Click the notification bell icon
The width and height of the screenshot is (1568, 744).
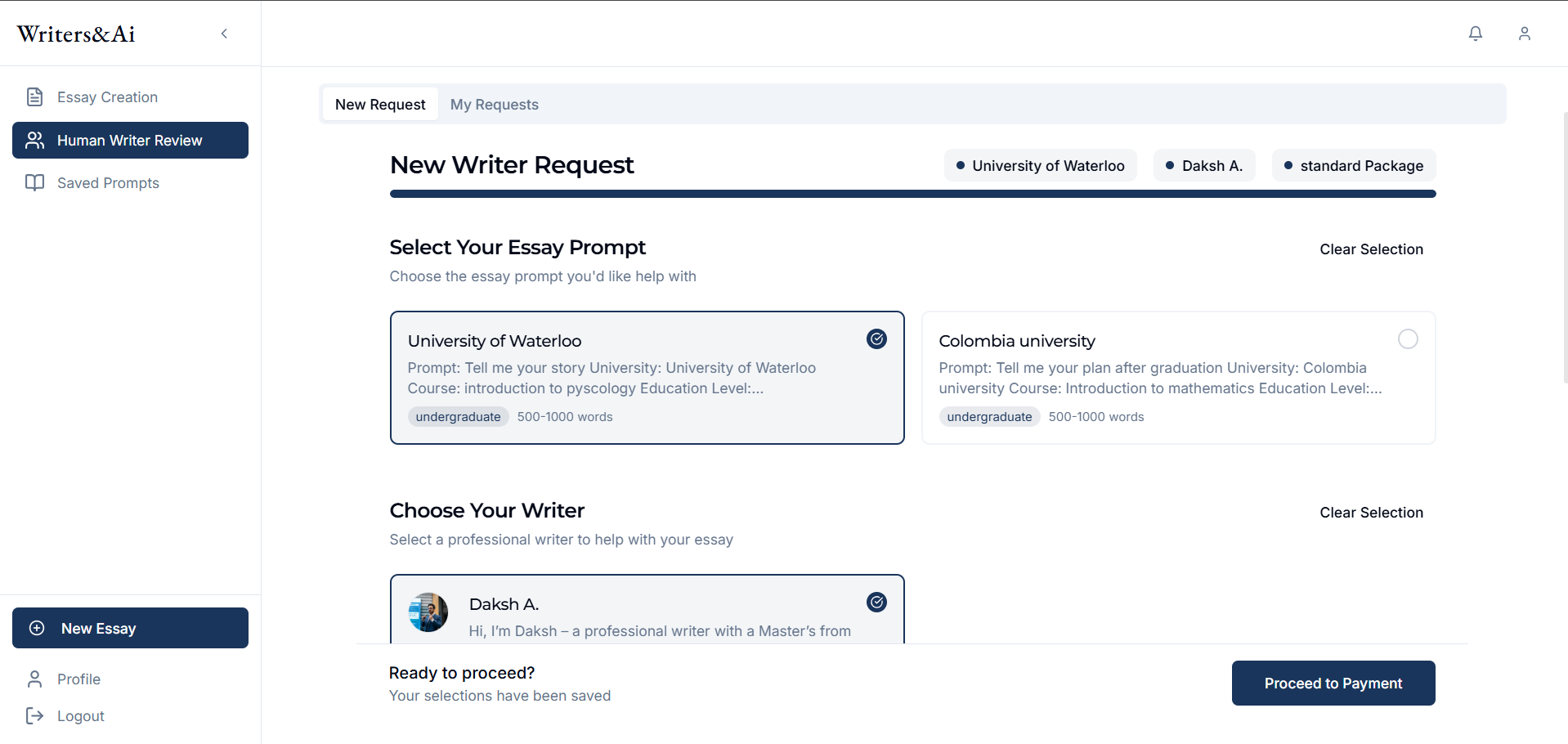pos(1476,34)
